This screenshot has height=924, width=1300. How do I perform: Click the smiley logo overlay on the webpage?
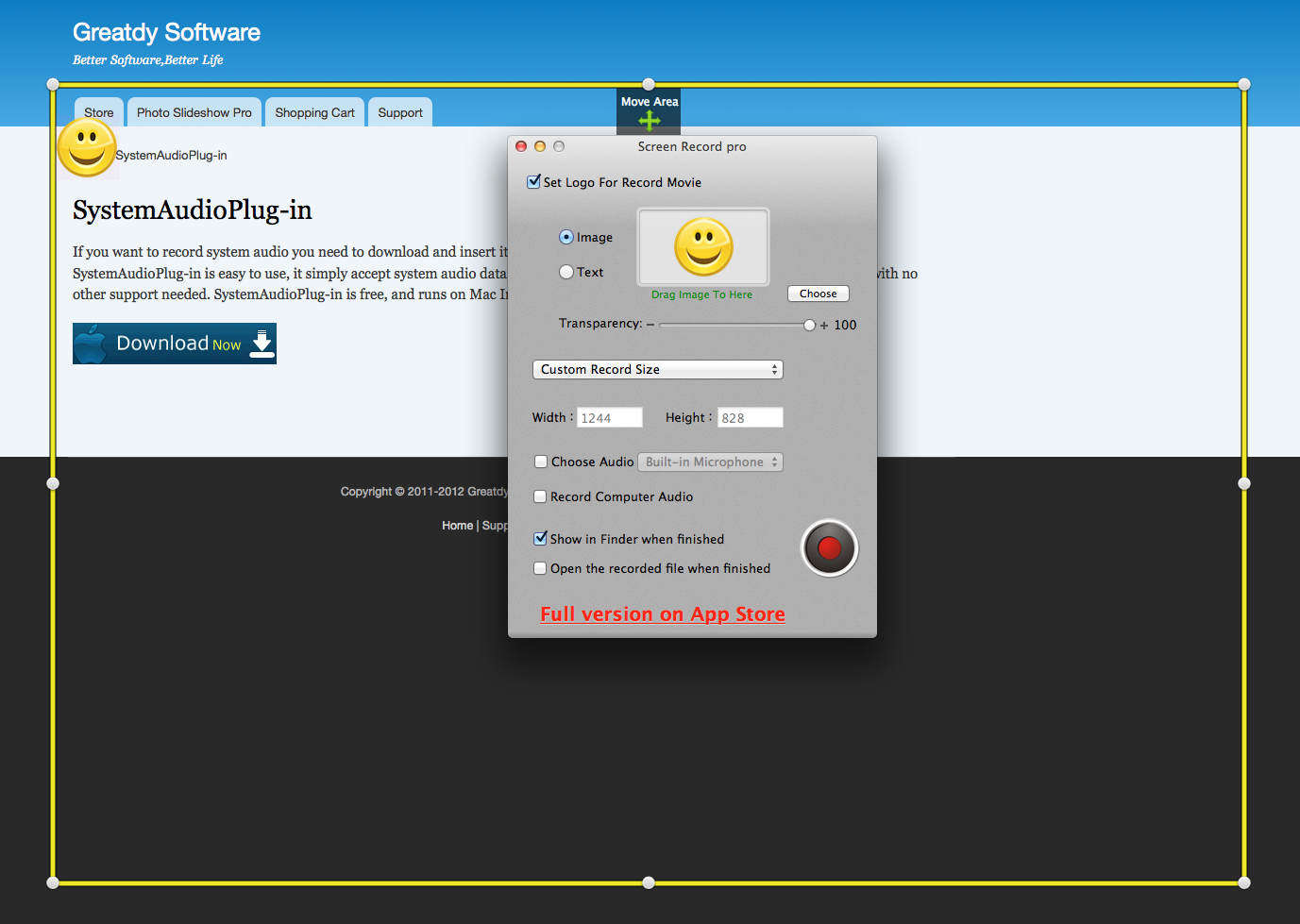coord(87,148)
